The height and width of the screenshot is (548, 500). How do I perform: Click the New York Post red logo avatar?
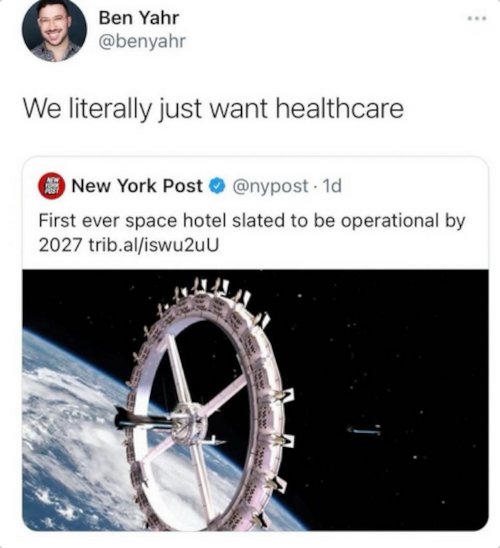pos(51,186)
